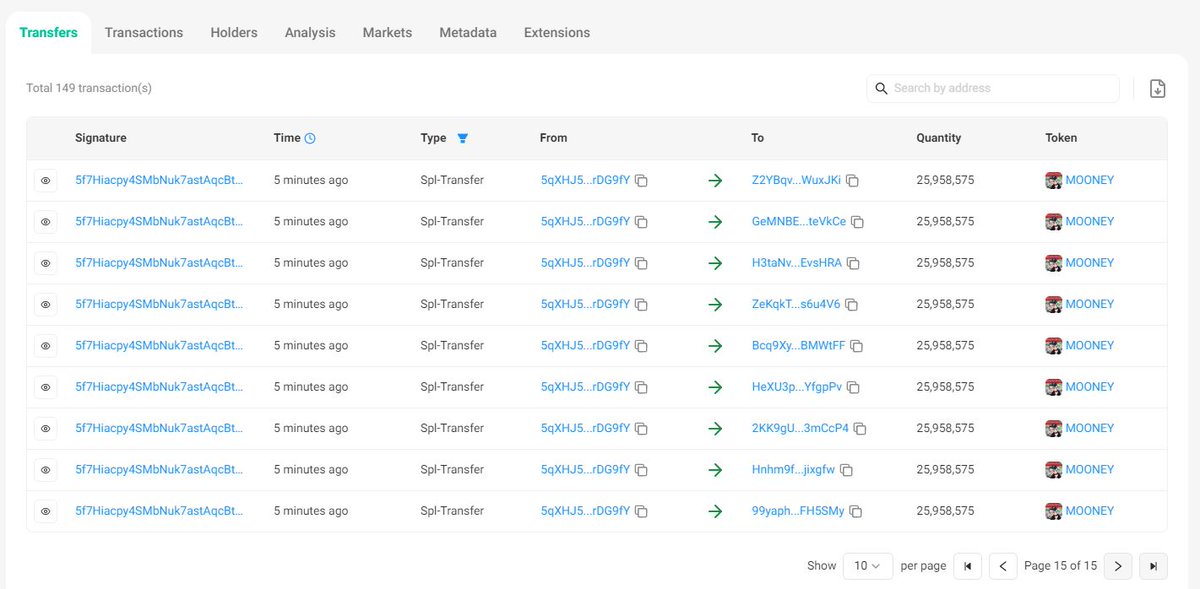Copy sender address in Z2YBqv...WuxJKi row
The image size is (1200, 589).
click(642, 181)
